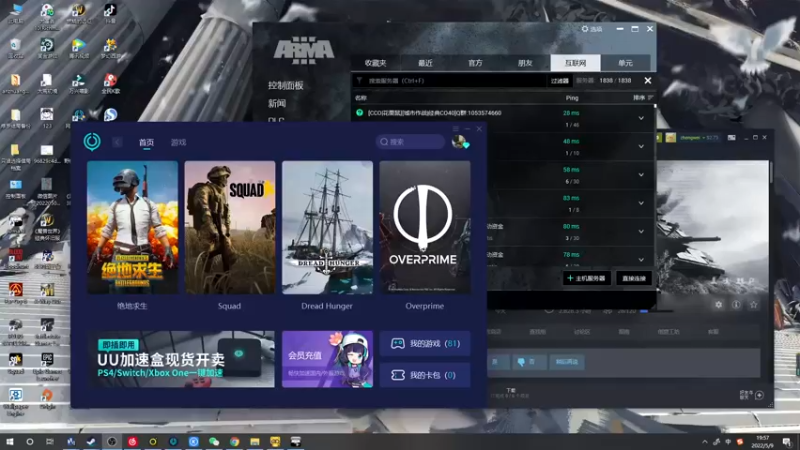
Task: Switch to 游戏 tab in UU
Action: [179, 142]
